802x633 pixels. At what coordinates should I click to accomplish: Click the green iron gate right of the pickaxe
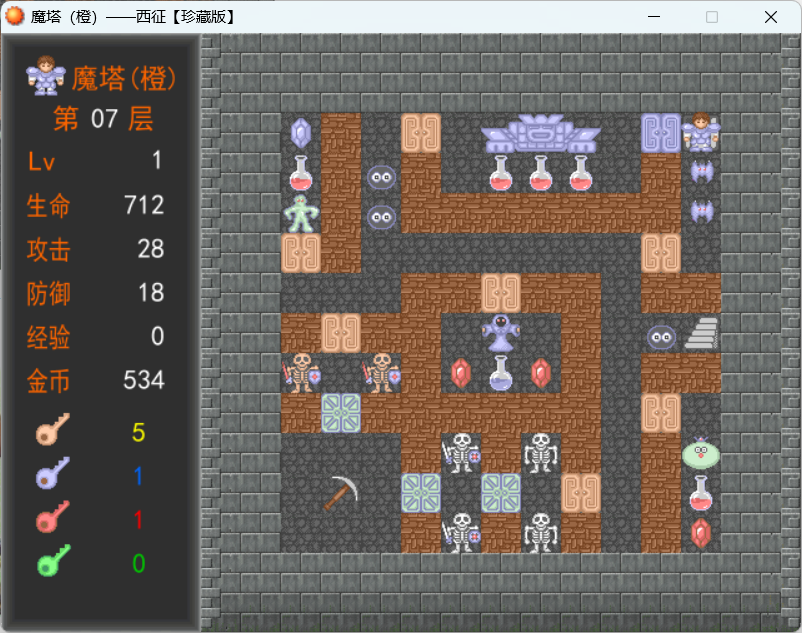421,493
